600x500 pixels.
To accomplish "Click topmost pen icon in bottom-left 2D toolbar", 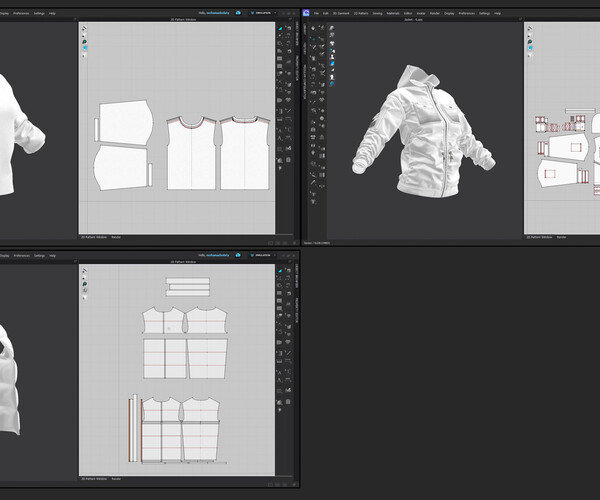I will tap(85, 270).
